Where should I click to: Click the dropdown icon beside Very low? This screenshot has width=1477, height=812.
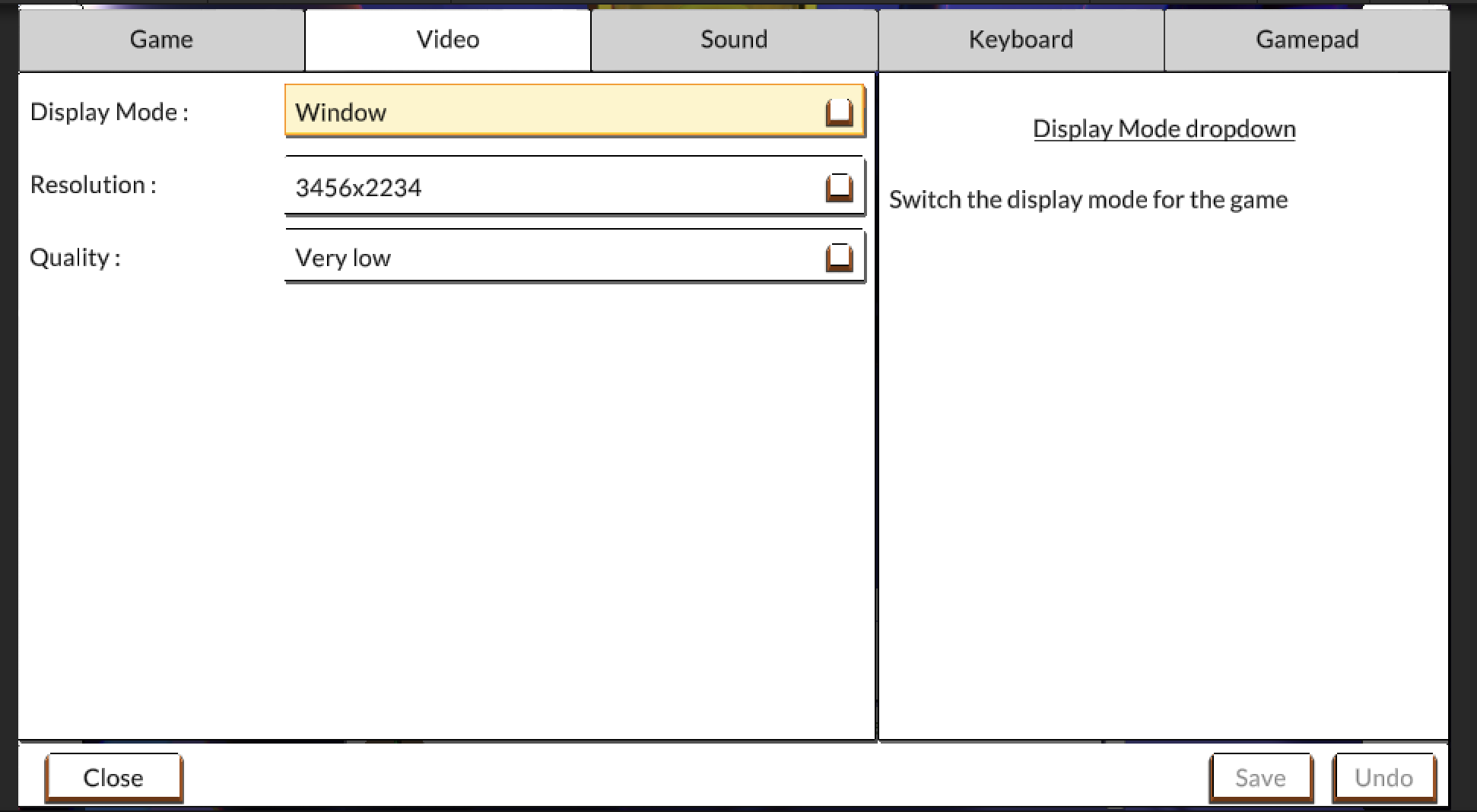[839, 258]
